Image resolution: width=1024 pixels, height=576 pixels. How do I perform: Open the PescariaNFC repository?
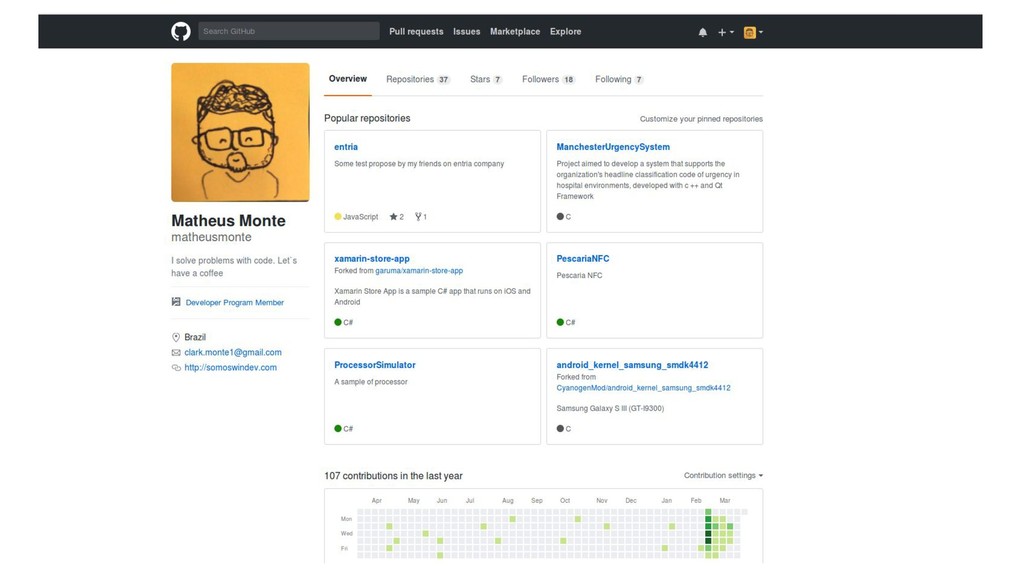(583, 259)
